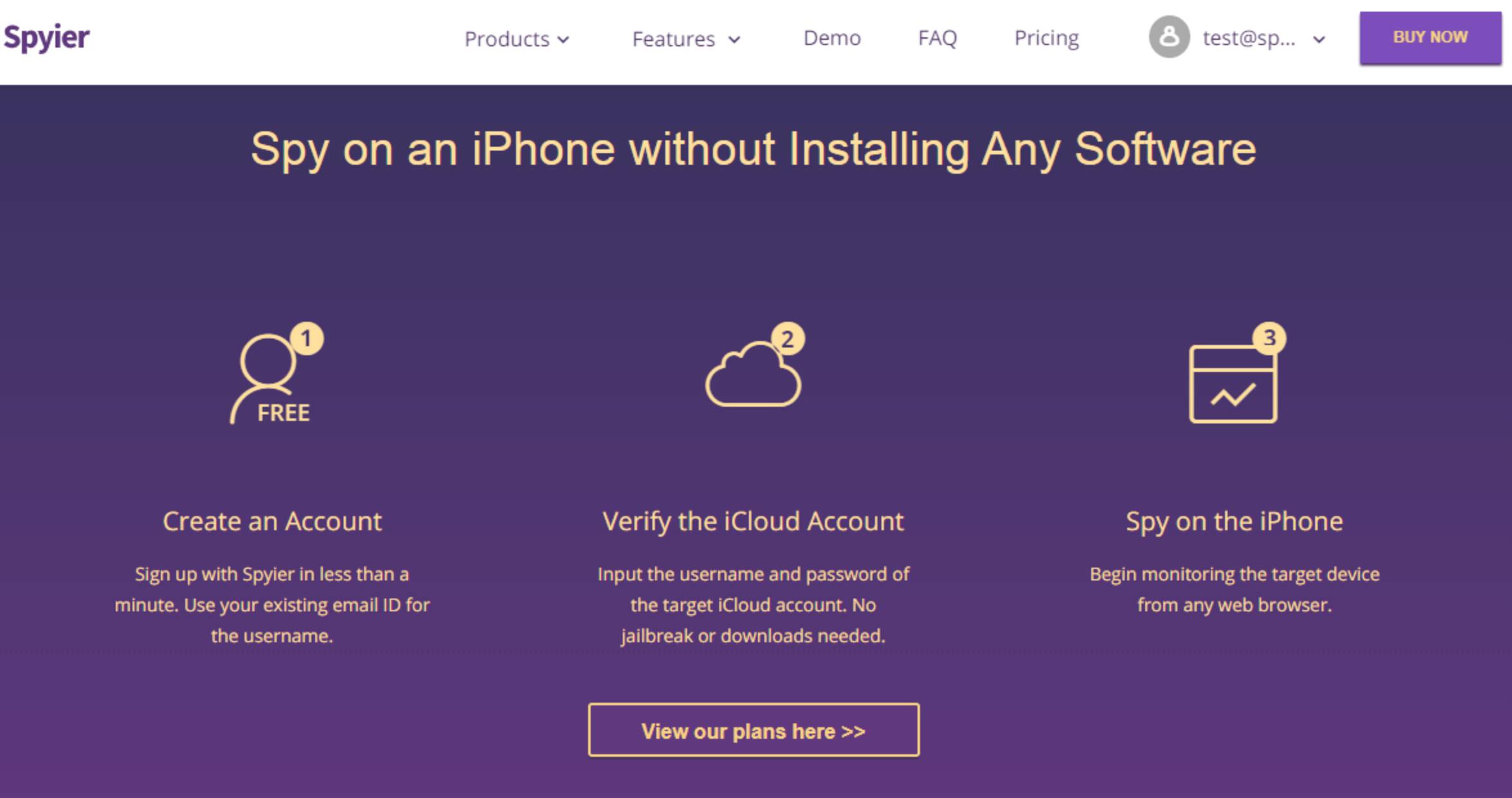Click the FREE user account icon
The width and height of the screenshot is (1512, 798).
(x=277, y=373)
